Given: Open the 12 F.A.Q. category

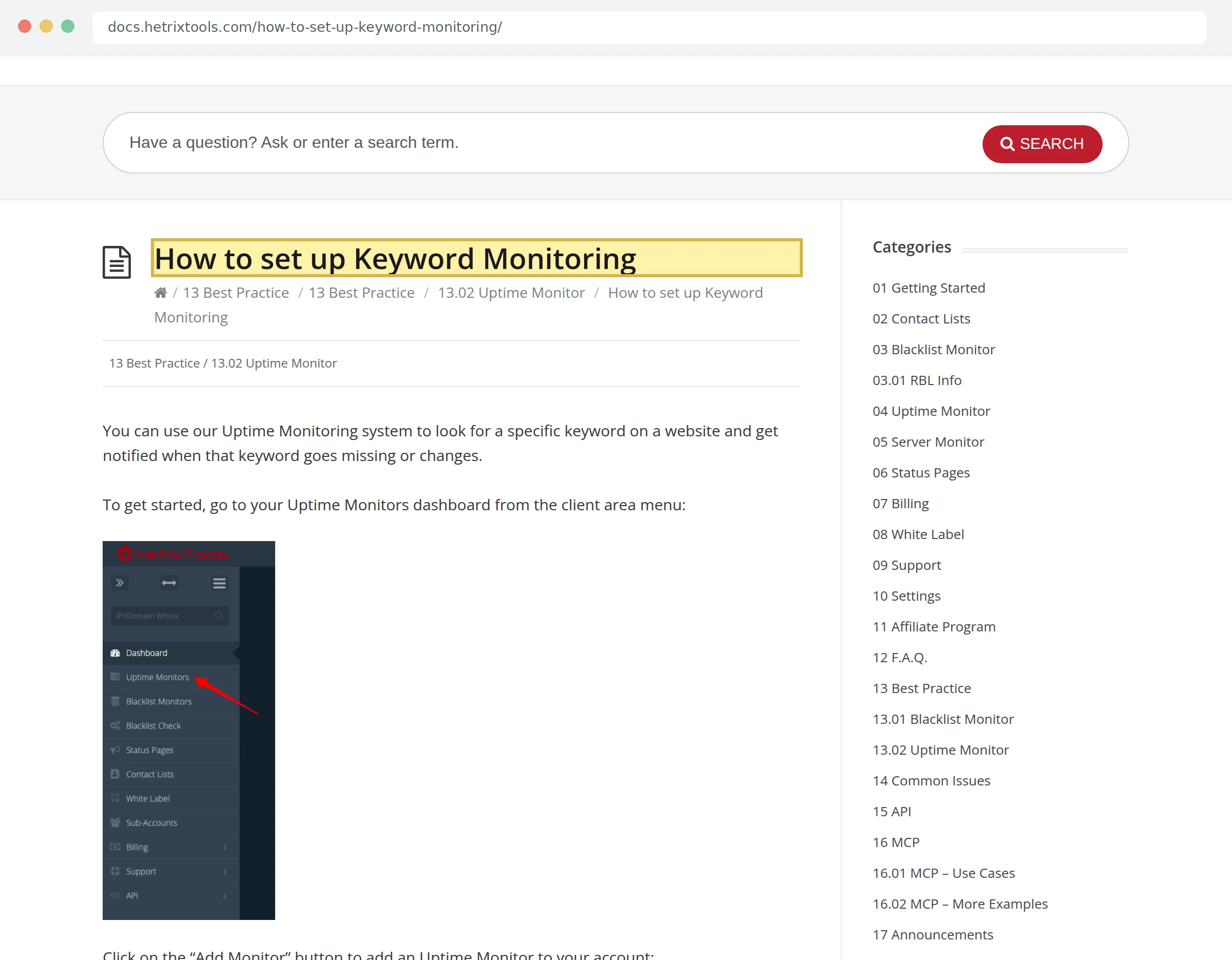Looking at the screenshot, I should 900,658.
